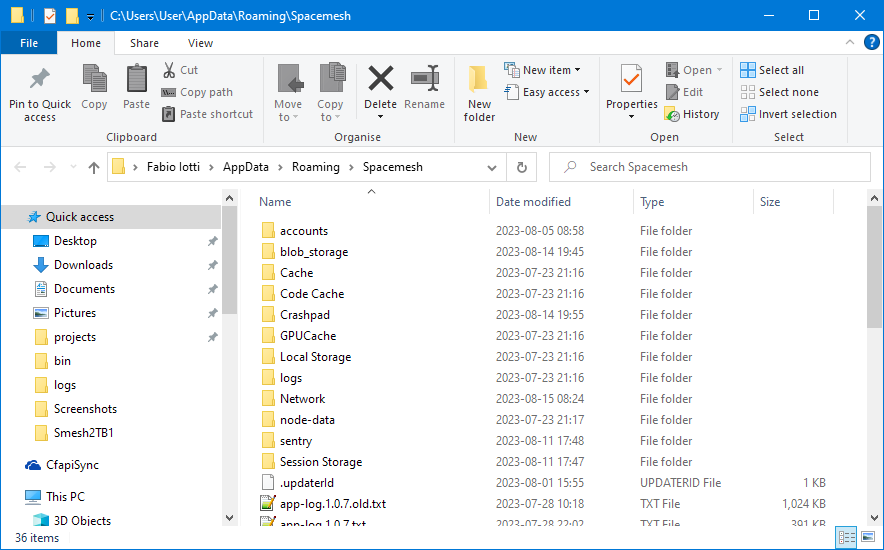Screen dimensions: 884x550
Task: Go up one folder level
Action: pos(94,167)
